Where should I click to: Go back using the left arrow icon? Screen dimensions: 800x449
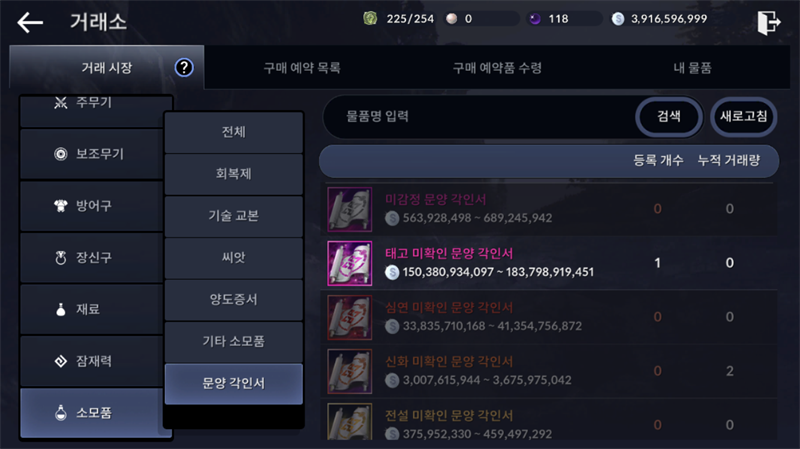pyautogui.click(x=30, y=22)
